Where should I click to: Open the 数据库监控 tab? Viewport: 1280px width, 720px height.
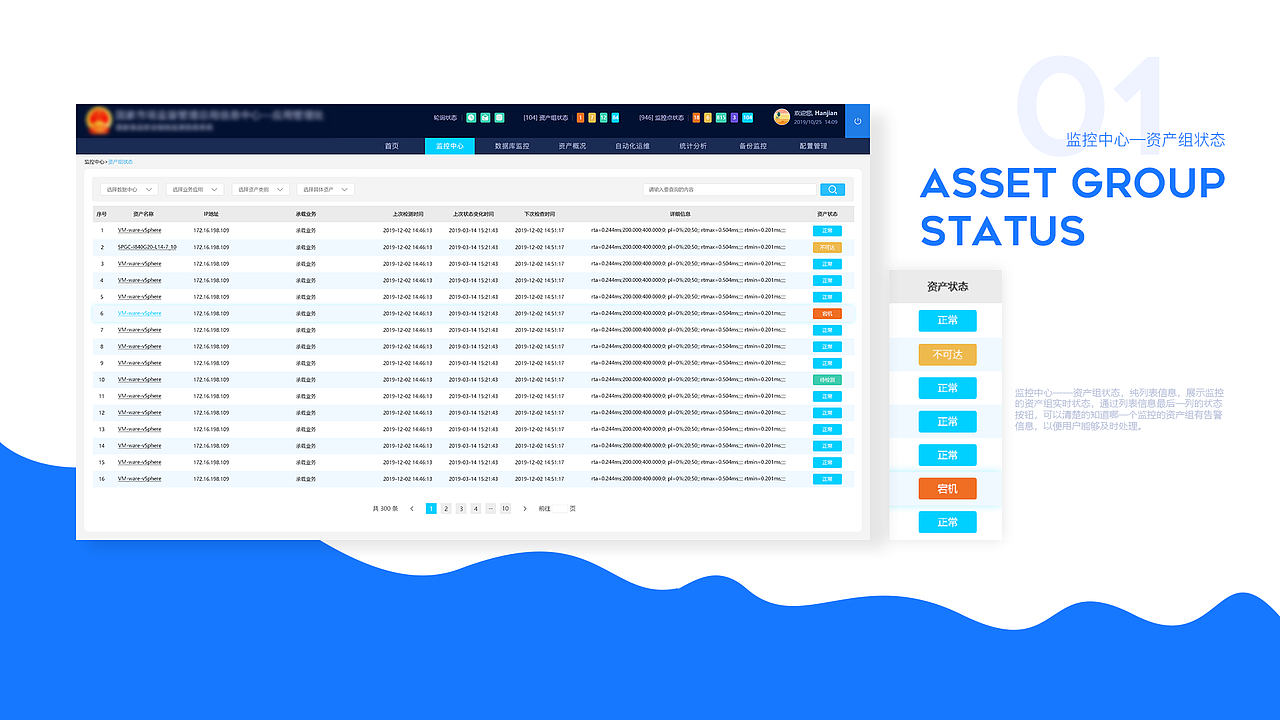coord(512,146)
